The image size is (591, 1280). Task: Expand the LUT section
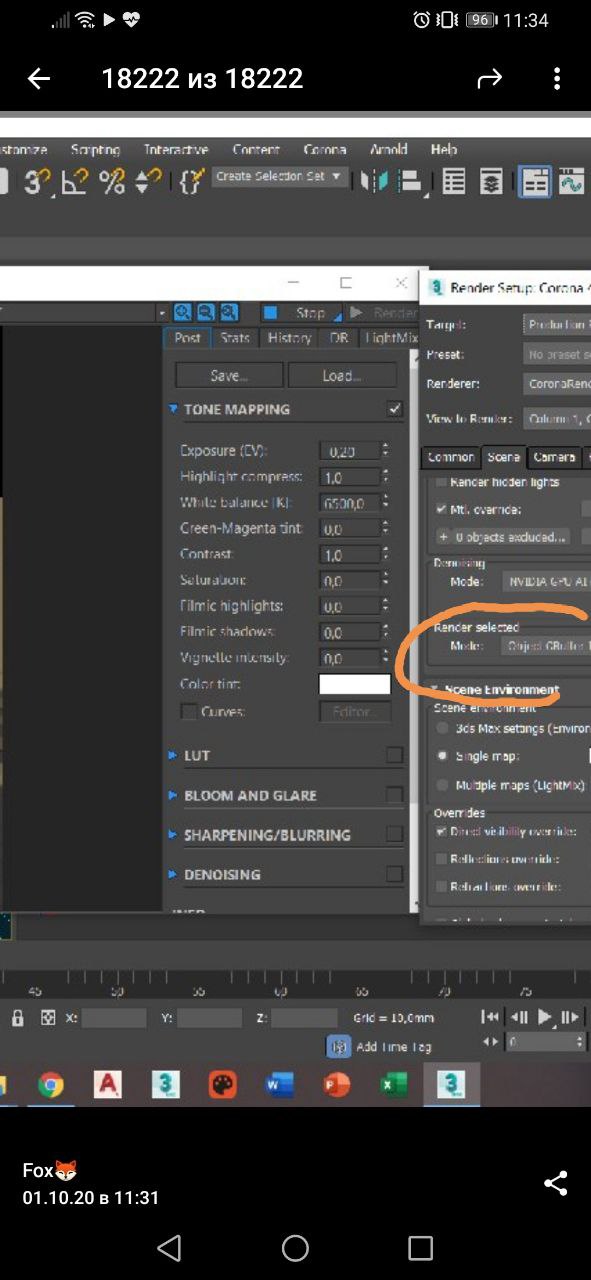point(174,755)
